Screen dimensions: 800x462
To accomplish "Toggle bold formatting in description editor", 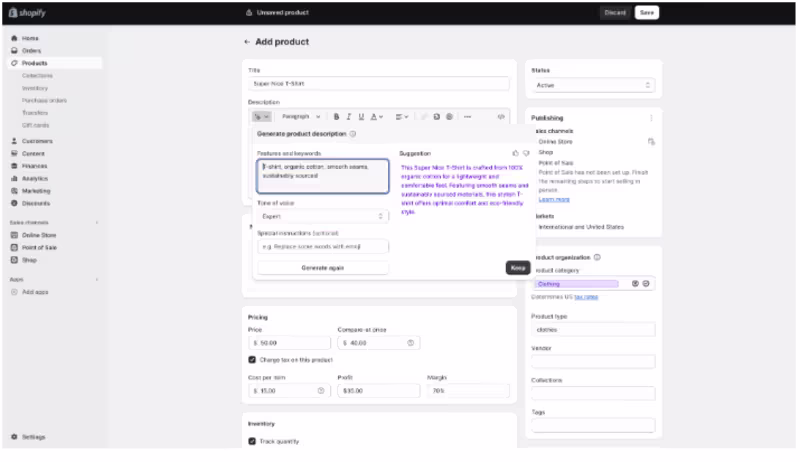I will coord(336,117).
